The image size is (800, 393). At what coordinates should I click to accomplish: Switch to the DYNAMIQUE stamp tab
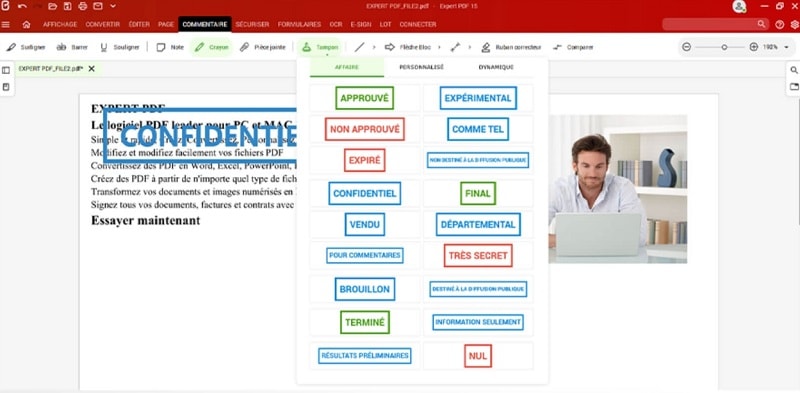pos(496,67)
